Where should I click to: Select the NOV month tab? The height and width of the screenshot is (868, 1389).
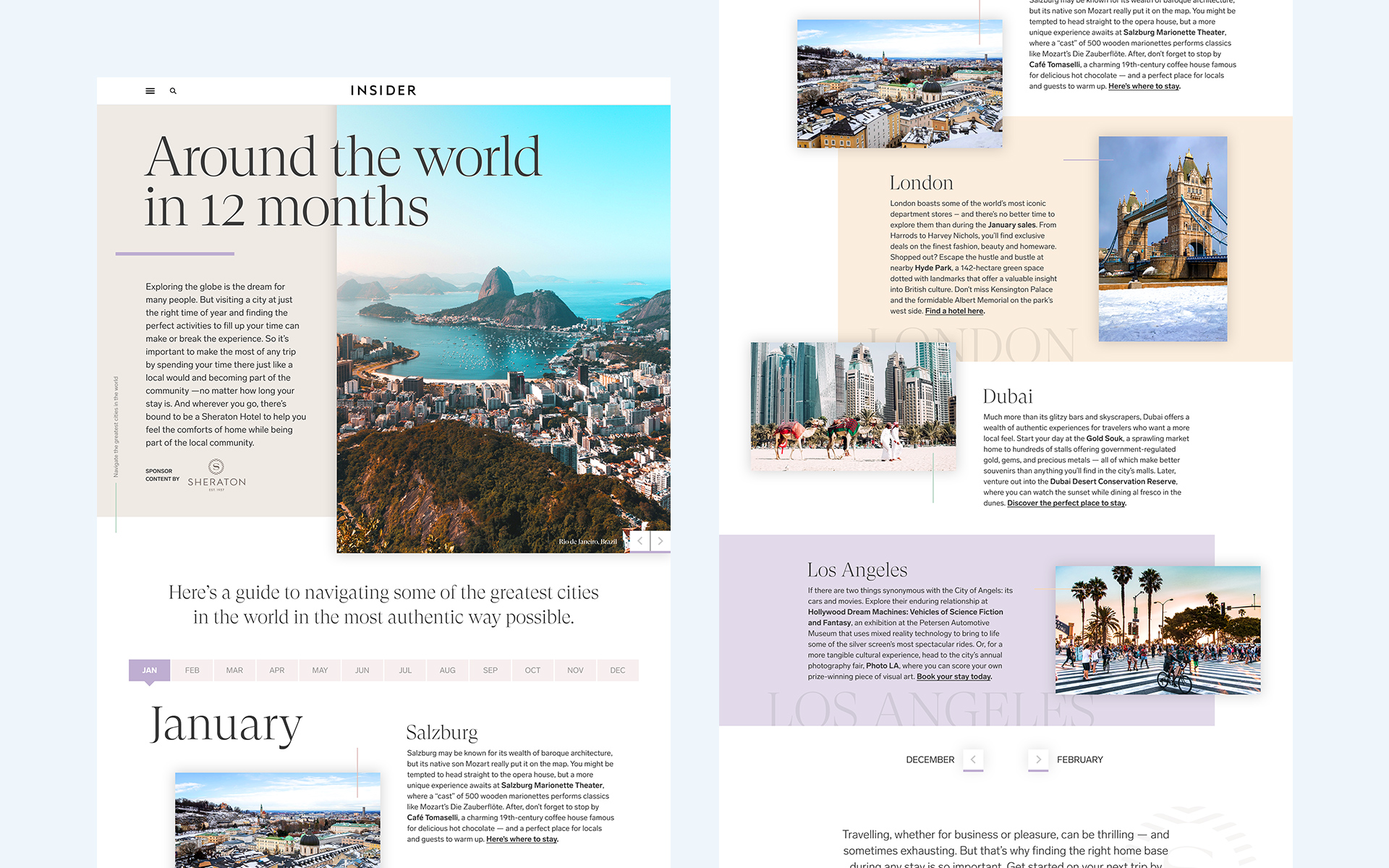[575, 671]
